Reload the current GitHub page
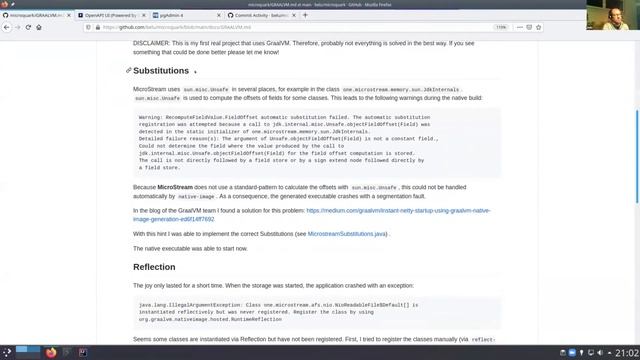This screenshot has width=640, height=360. pyautogui.click(x=28, y=27)
